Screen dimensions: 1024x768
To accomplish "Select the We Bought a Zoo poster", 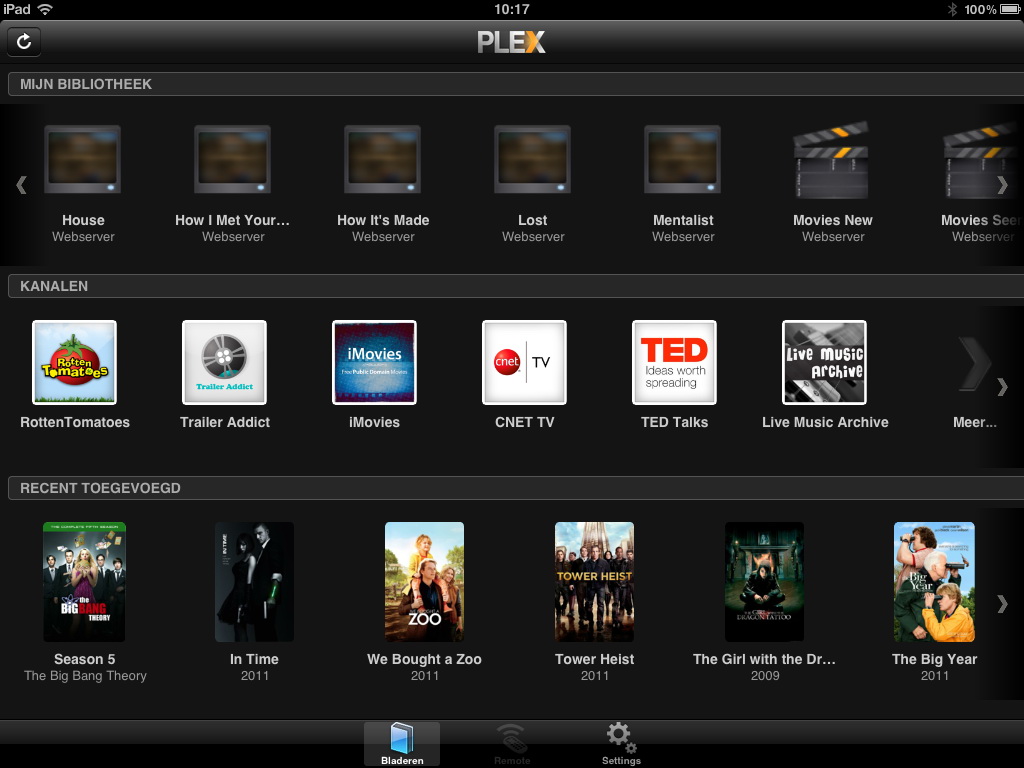I will pos(424,581).
